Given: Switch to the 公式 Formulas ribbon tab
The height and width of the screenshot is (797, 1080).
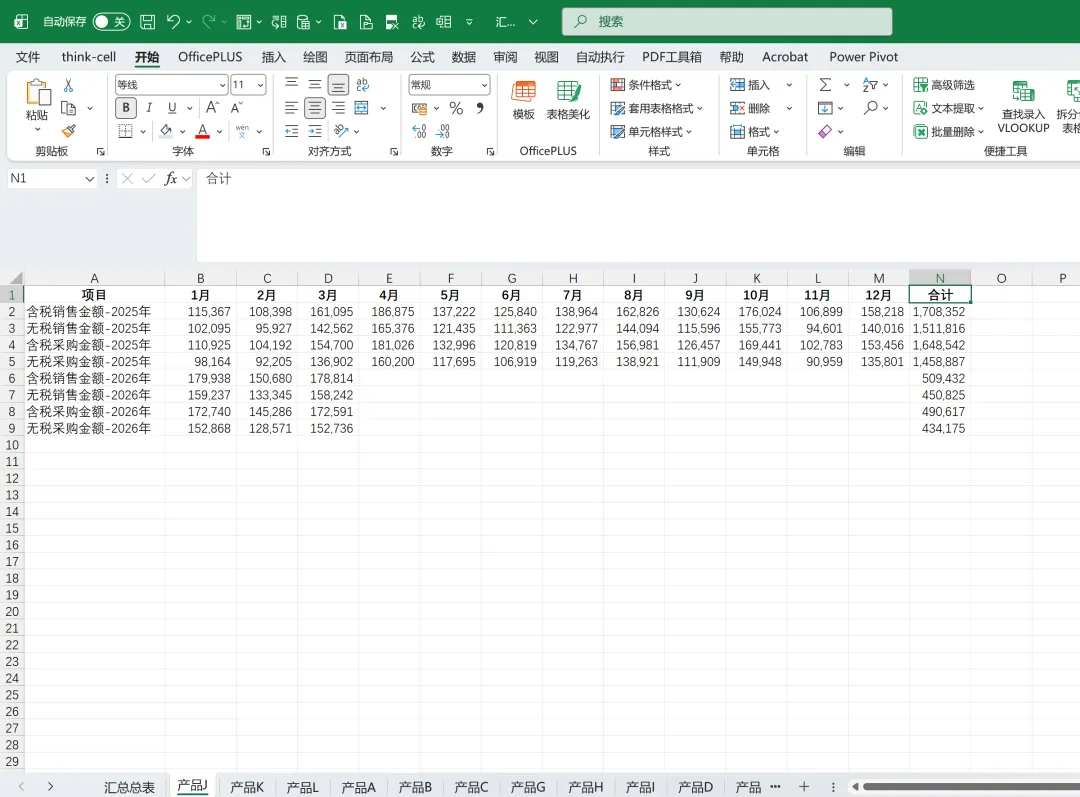Looking at the screenshot, I should [x=422, y=57].
